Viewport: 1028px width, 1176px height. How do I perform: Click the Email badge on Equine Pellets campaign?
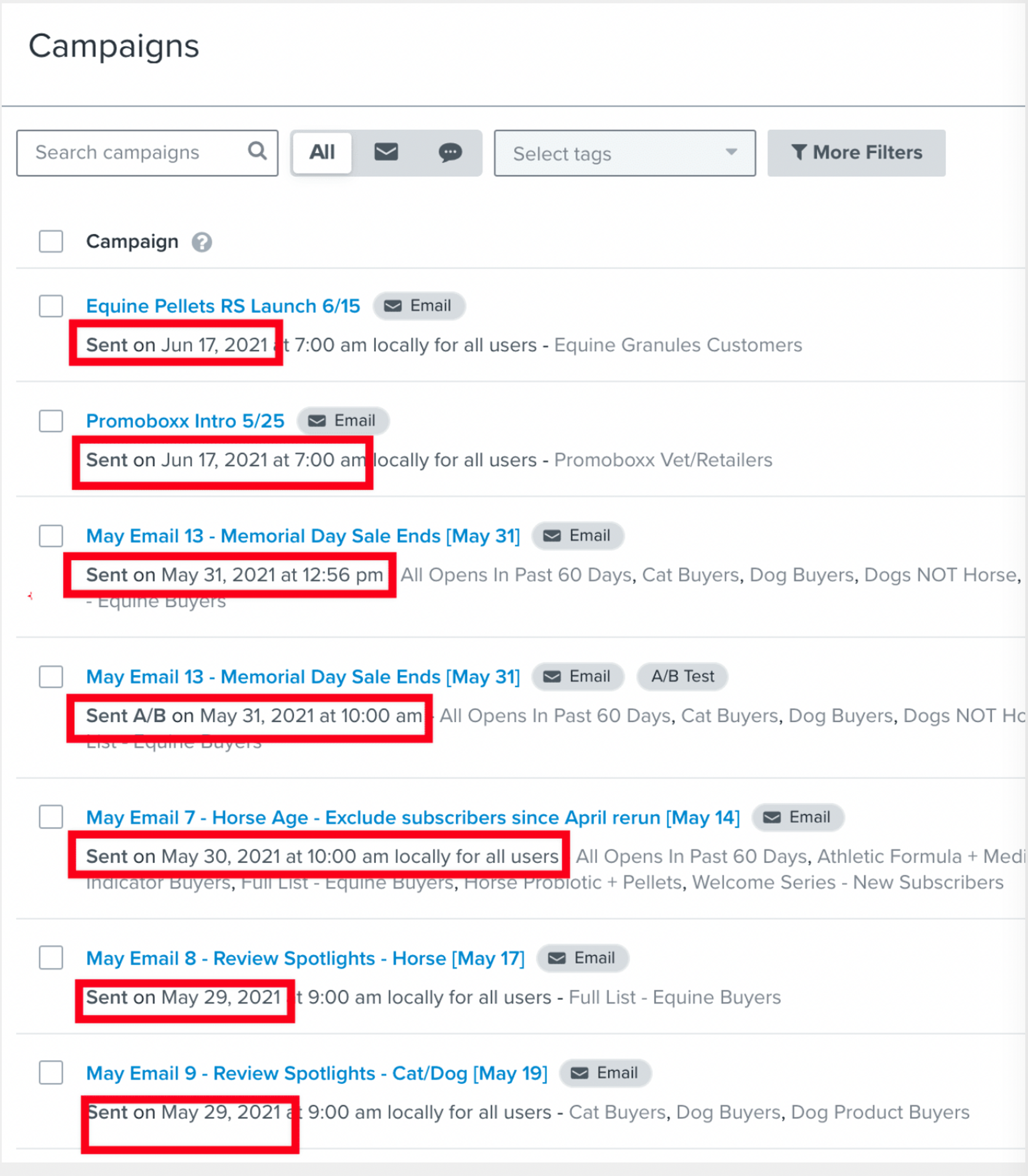419,306
